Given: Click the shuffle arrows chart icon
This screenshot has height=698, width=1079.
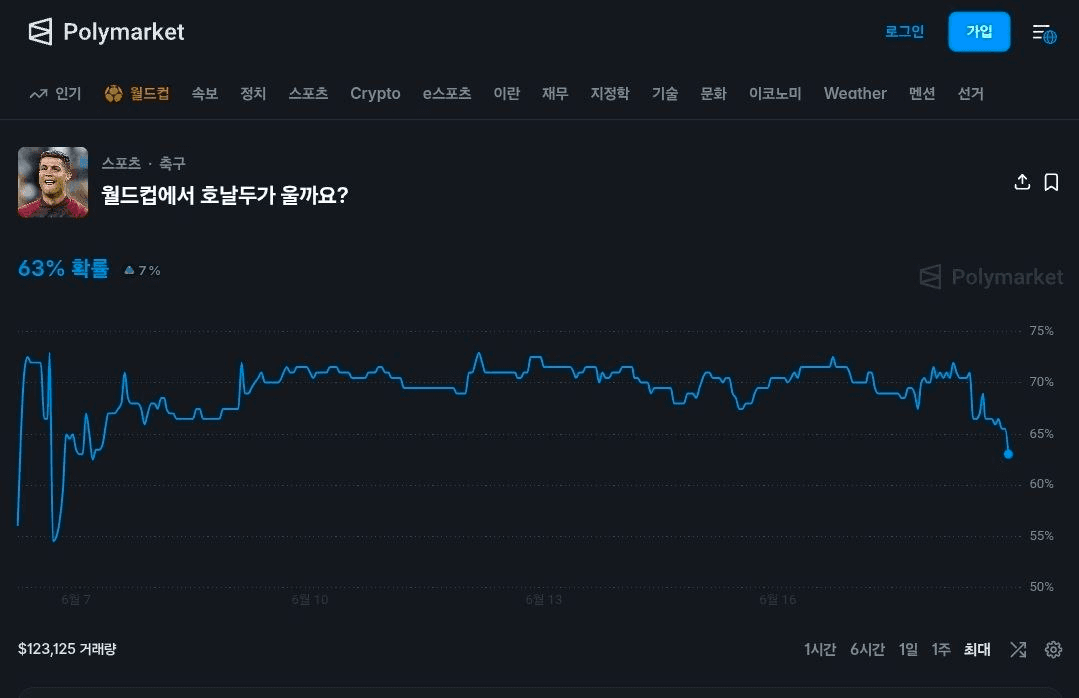Looking at the screenshot, I should [x=1018, y=649].
